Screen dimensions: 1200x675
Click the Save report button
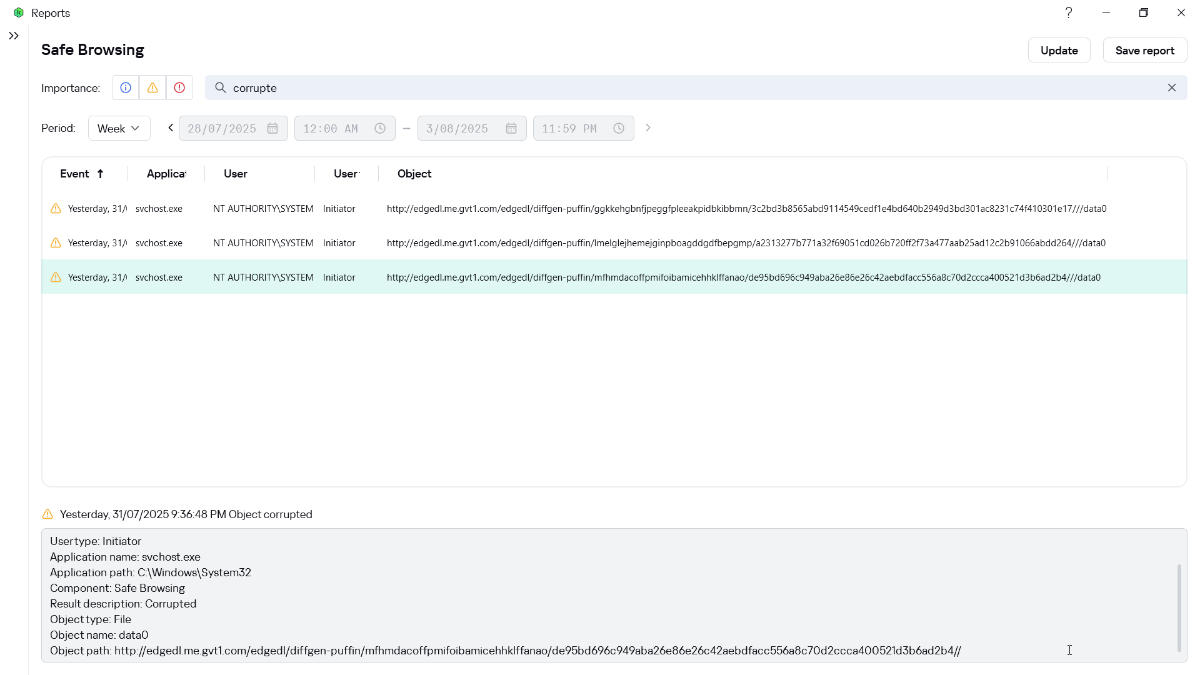coord(1145,50)
